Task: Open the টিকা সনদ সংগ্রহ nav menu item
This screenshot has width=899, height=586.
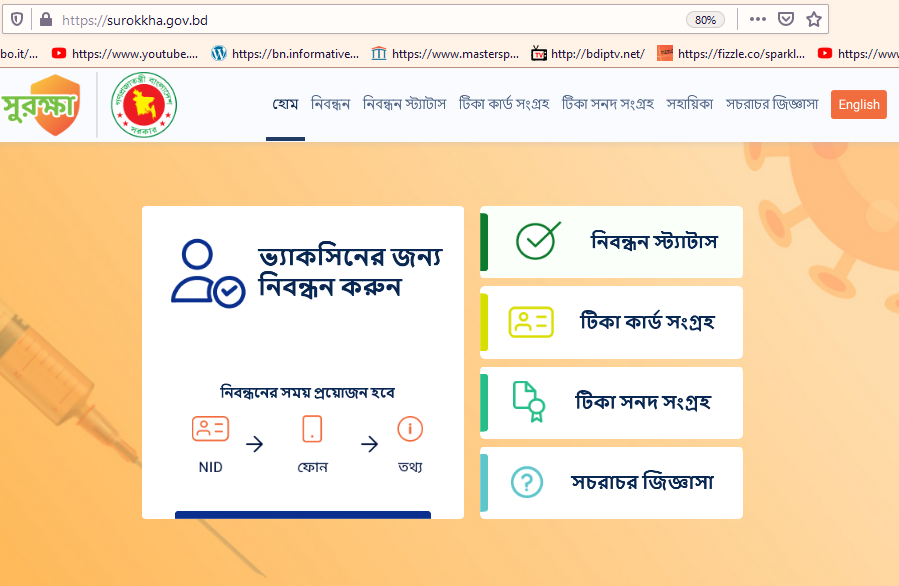Action: pyautogui.click(x=608, y=104)
